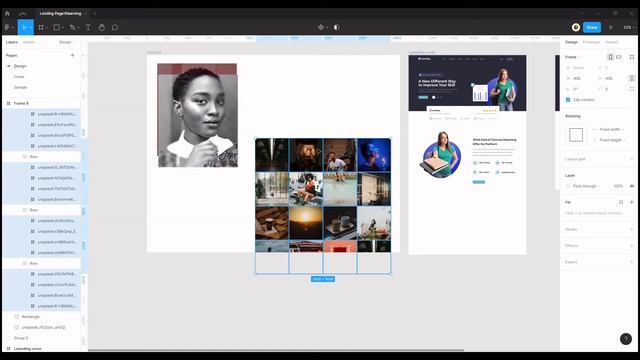
Task: Select the Comment tool
Action: pos(115,27)
